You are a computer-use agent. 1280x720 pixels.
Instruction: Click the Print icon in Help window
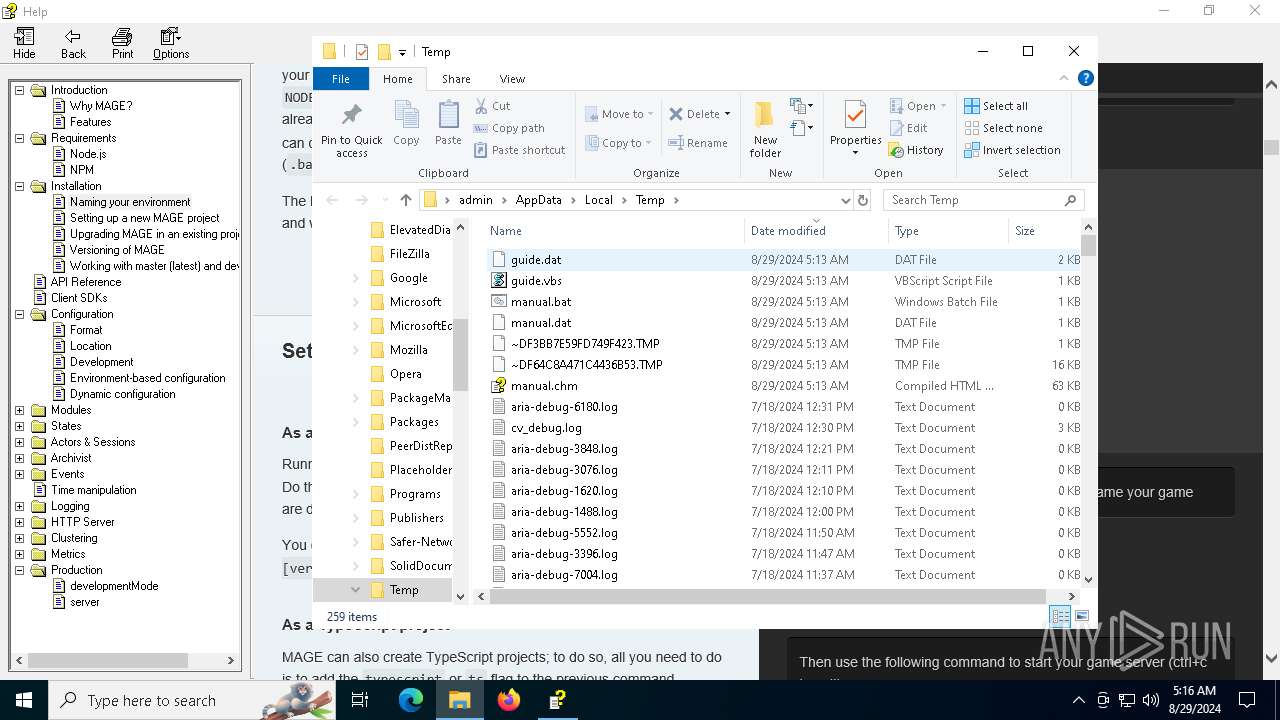coord(122,44)
